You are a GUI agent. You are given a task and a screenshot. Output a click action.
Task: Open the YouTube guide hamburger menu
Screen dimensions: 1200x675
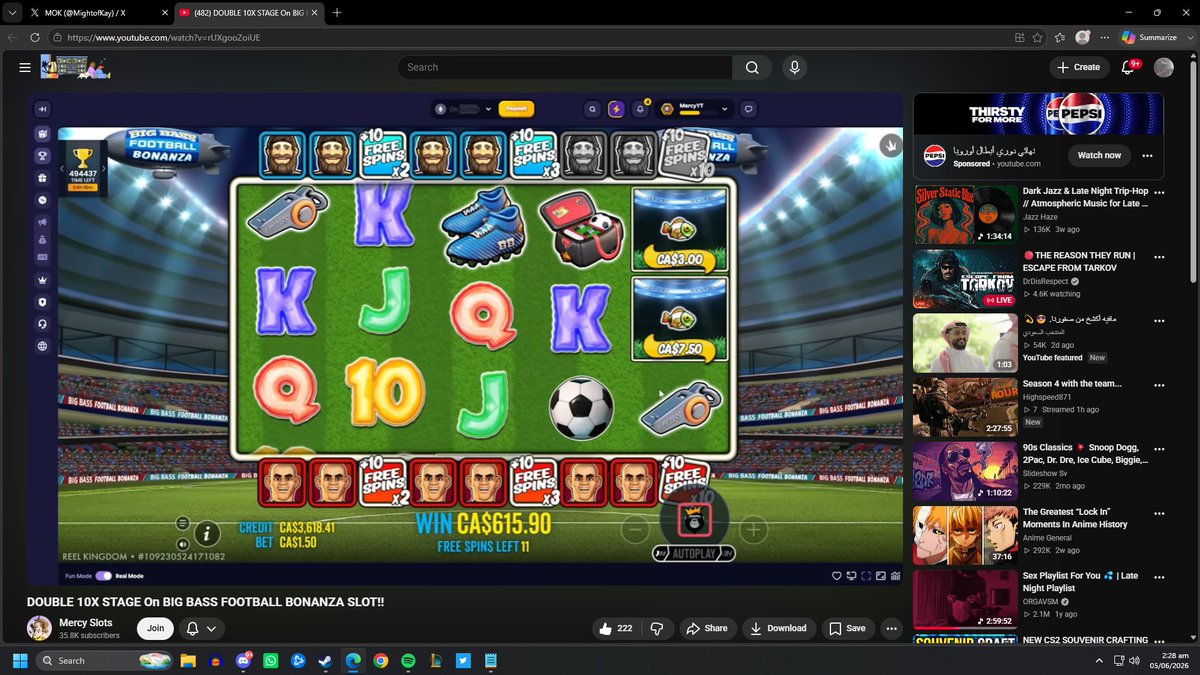(x=25, y=67)
